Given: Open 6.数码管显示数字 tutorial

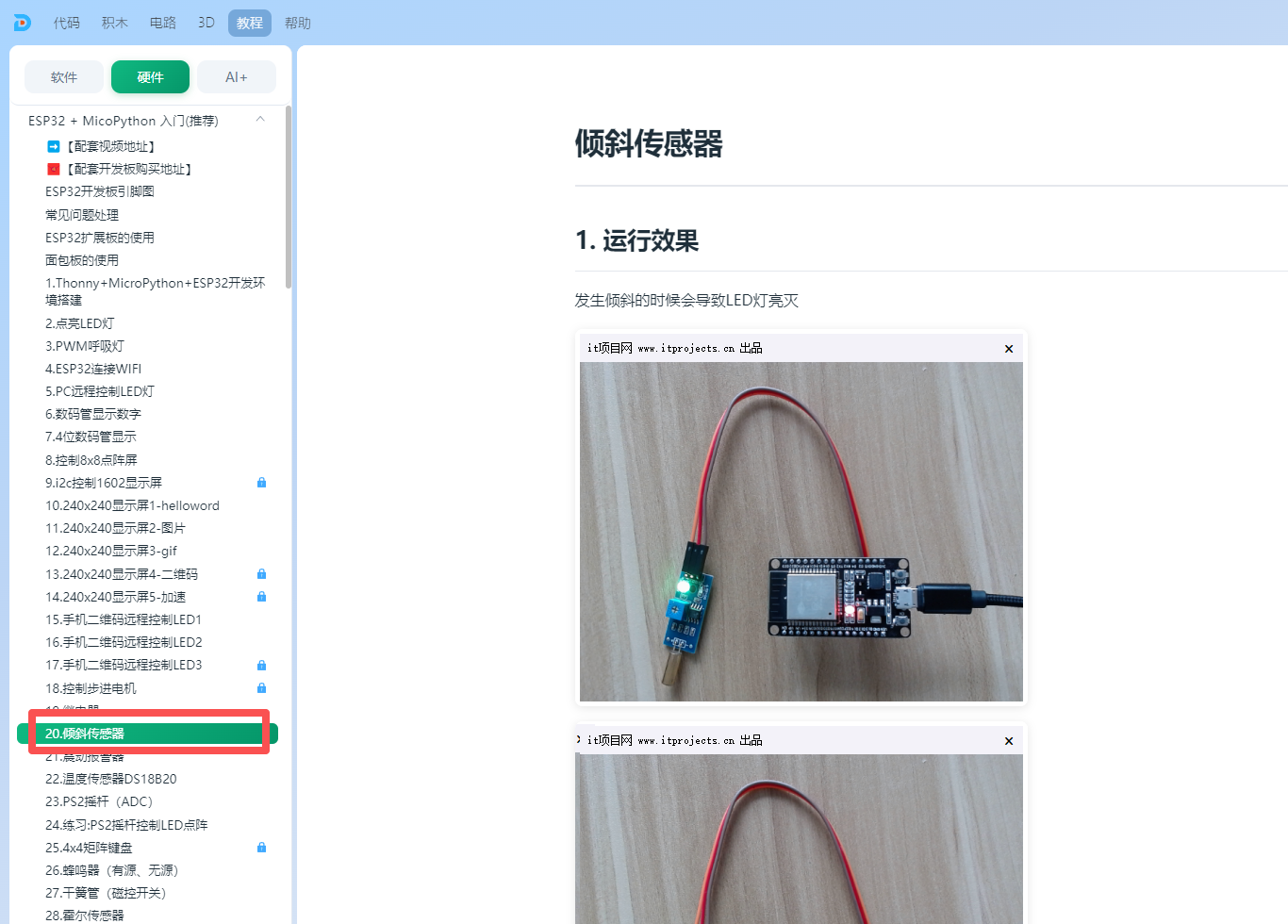Looking at the screenshot, I should coord(93,414).
